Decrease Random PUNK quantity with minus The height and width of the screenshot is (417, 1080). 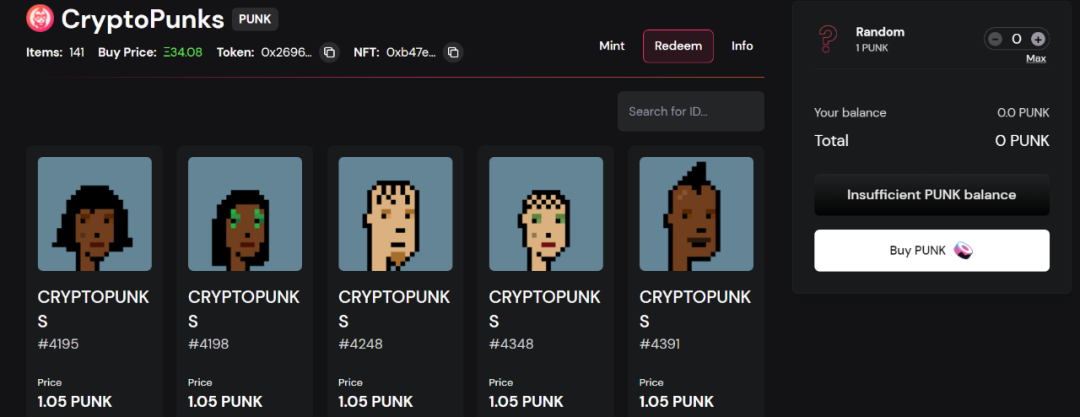995,39
